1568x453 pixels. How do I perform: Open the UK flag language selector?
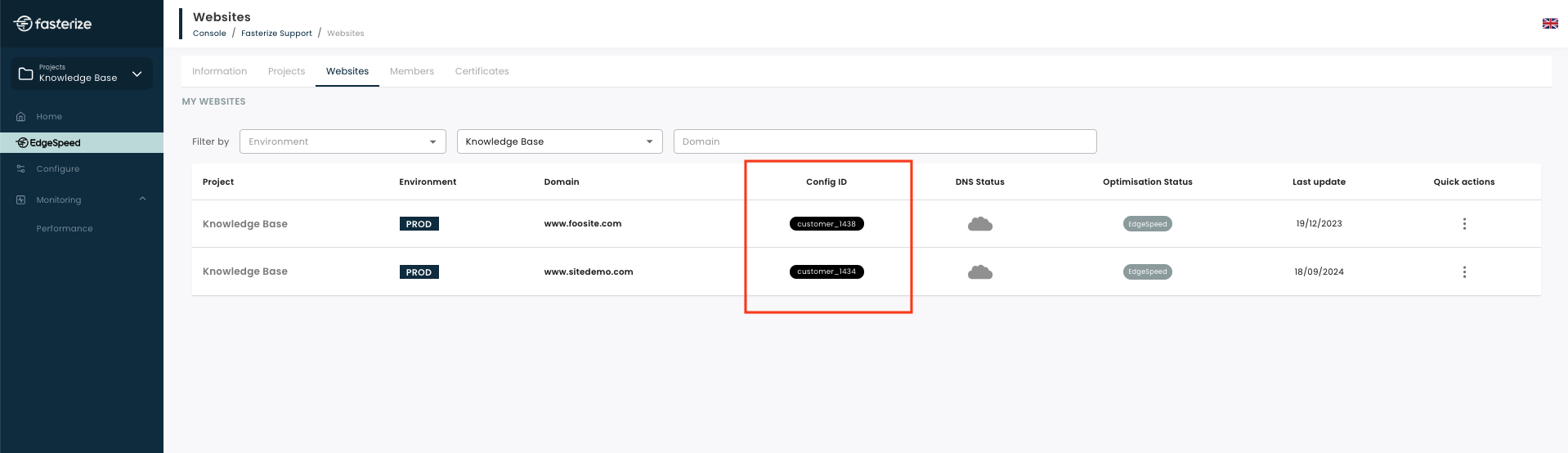(x=1550, y=24)
